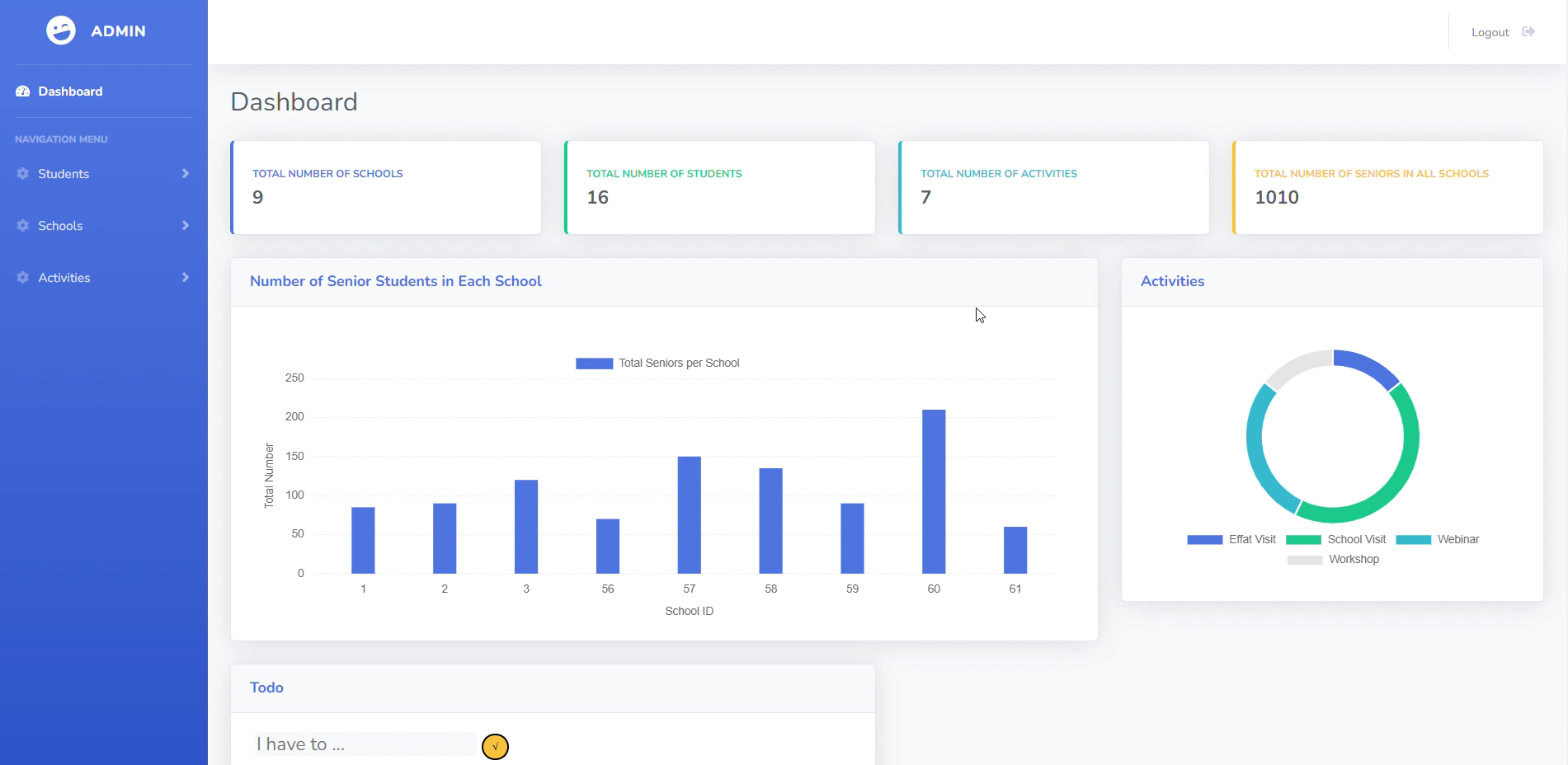Click the Logout link
The height and width of the screenshot is (765, 1568).
point(1490,31)
